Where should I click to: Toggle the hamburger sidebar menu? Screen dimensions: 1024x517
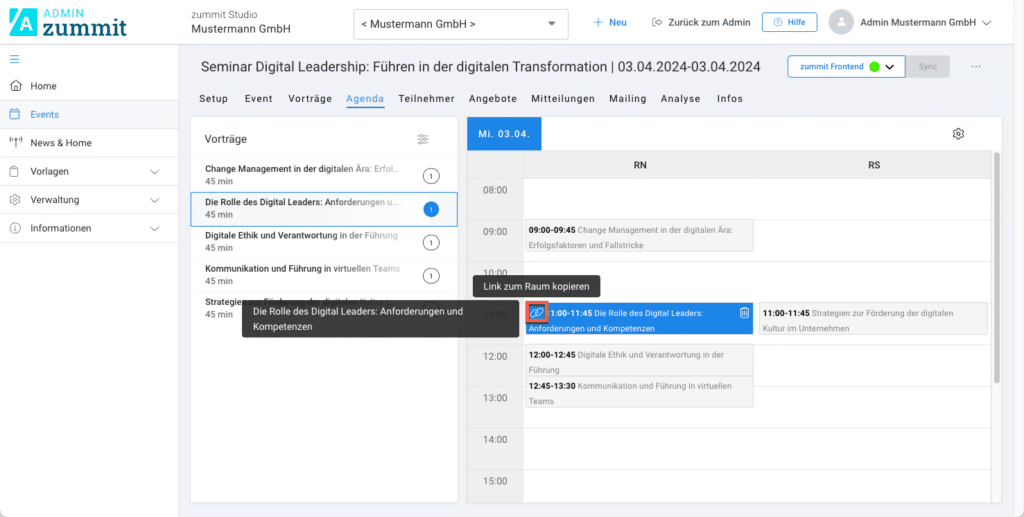14,59
